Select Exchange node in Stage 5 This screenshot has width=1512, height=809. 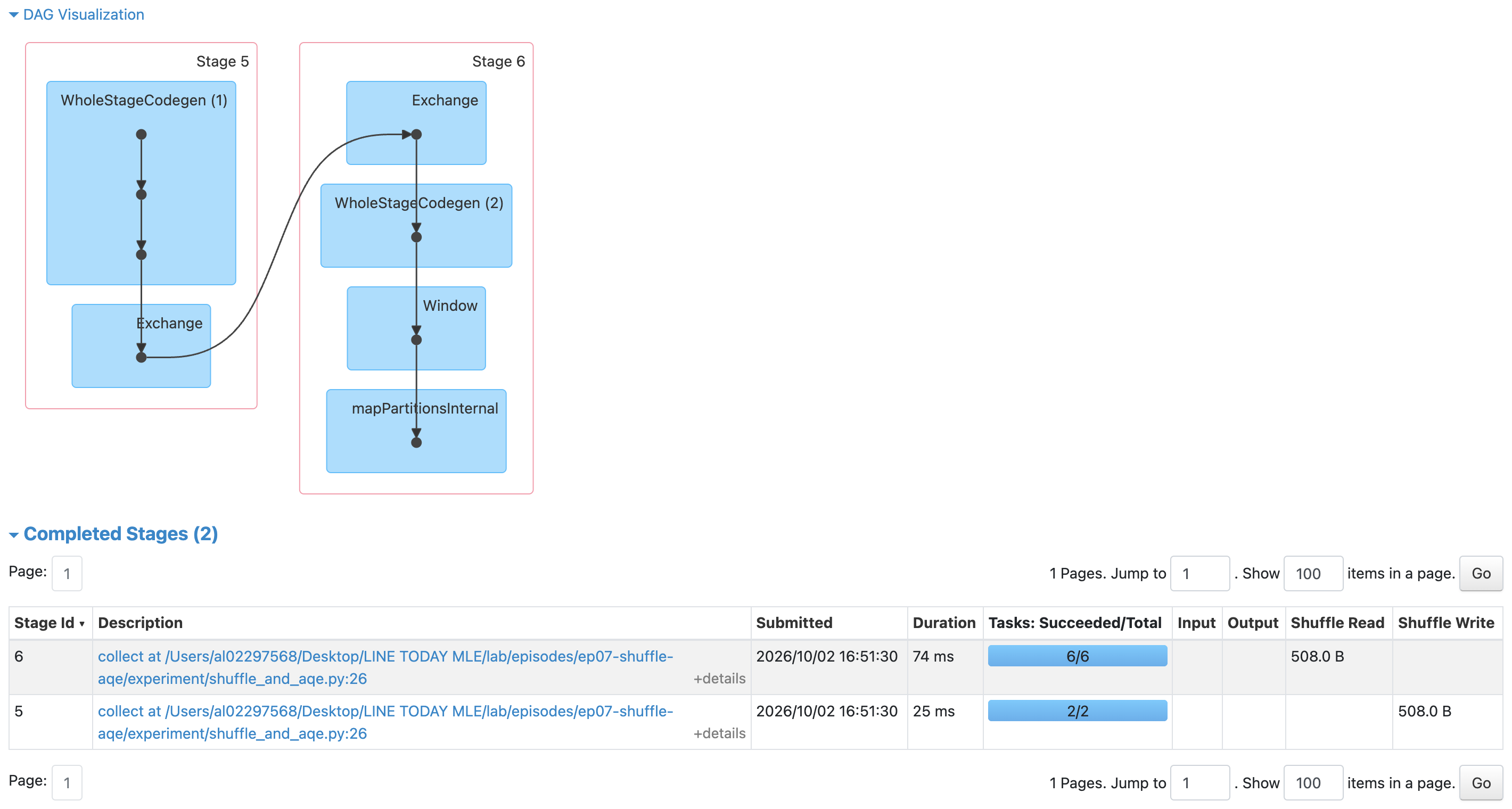pyautogui.click(x=142, y=345)
